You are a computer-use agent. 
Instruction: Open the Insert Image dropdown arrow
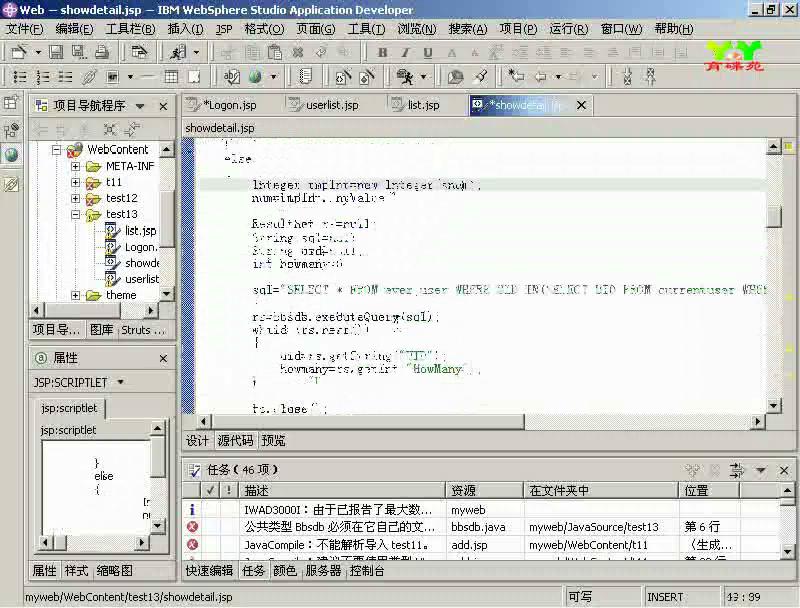tap(130, 77)
